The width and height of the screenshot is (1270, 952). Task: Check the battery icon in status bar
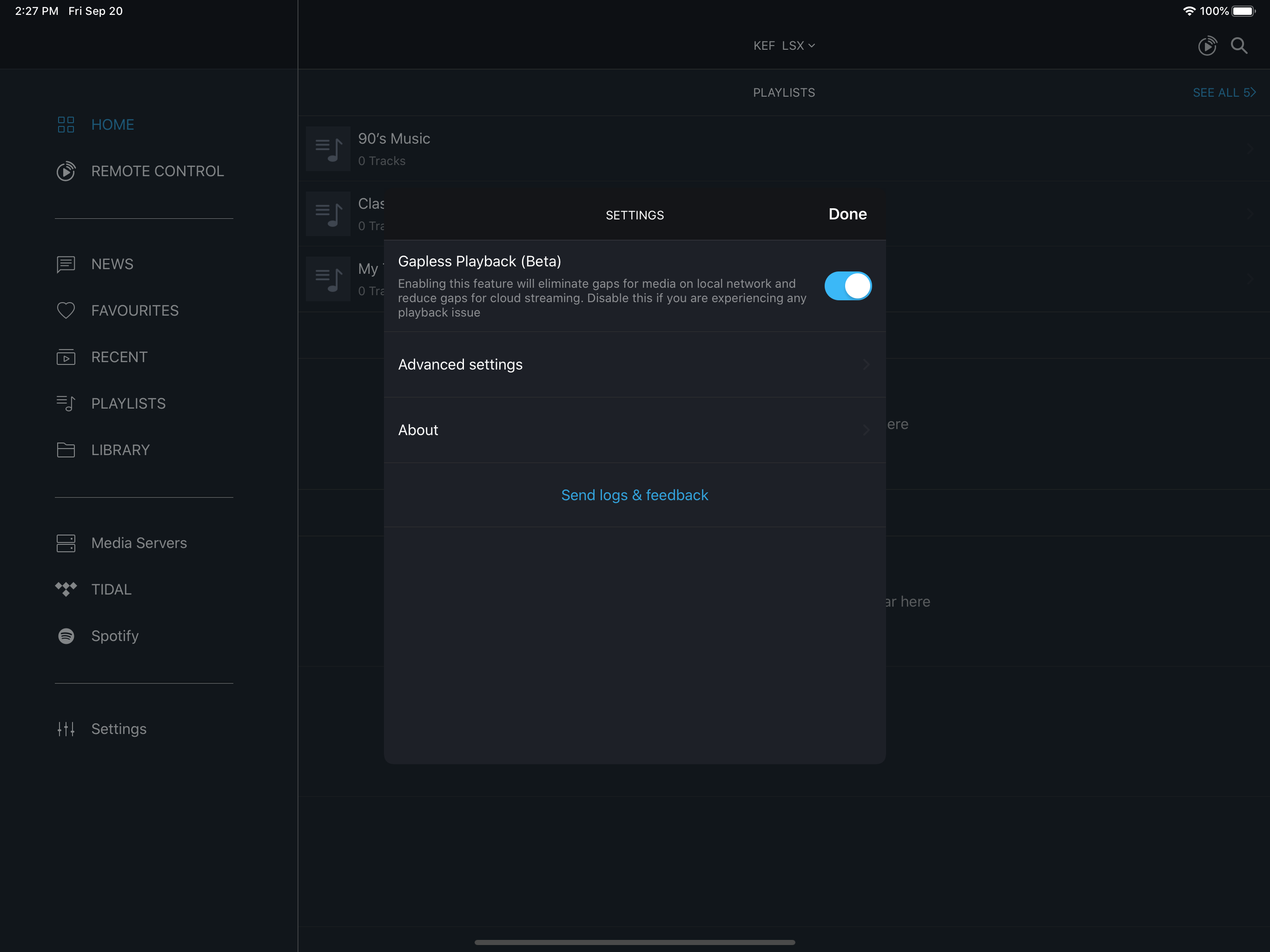[1244, 11]
